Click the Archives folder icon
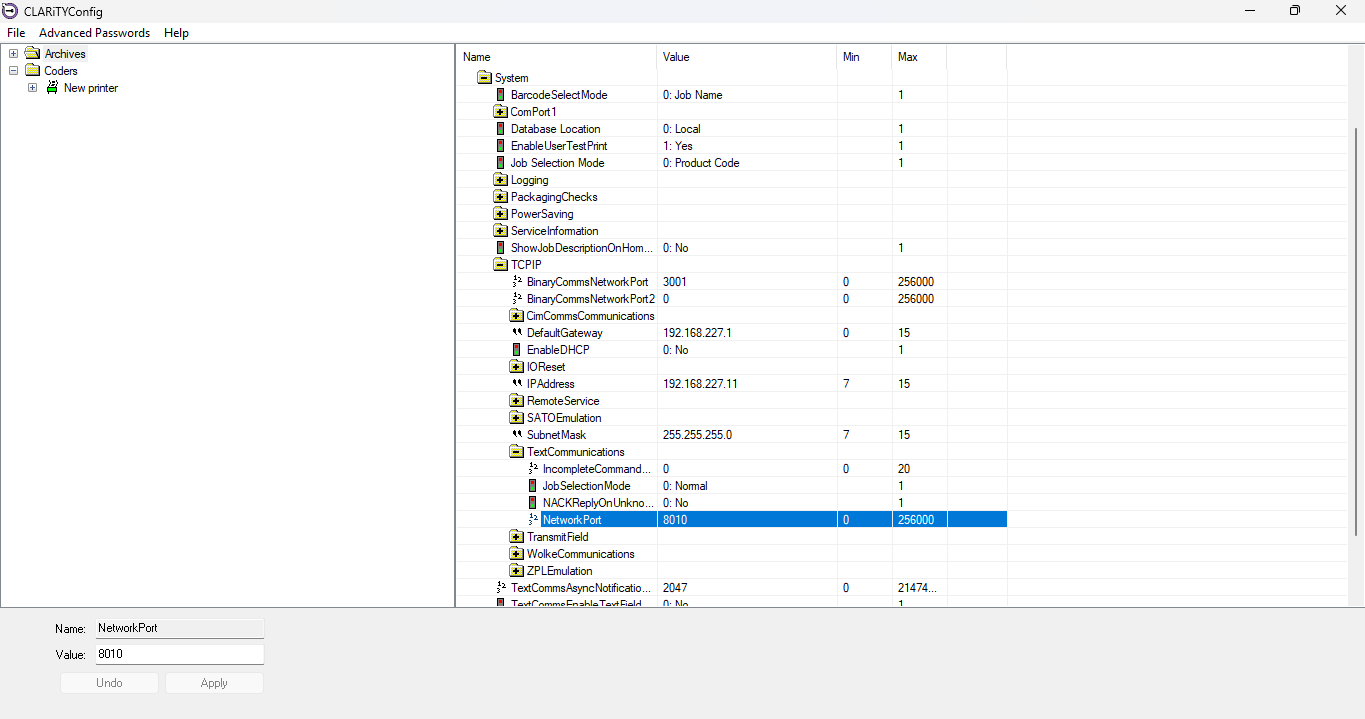 tap(32, 54)
